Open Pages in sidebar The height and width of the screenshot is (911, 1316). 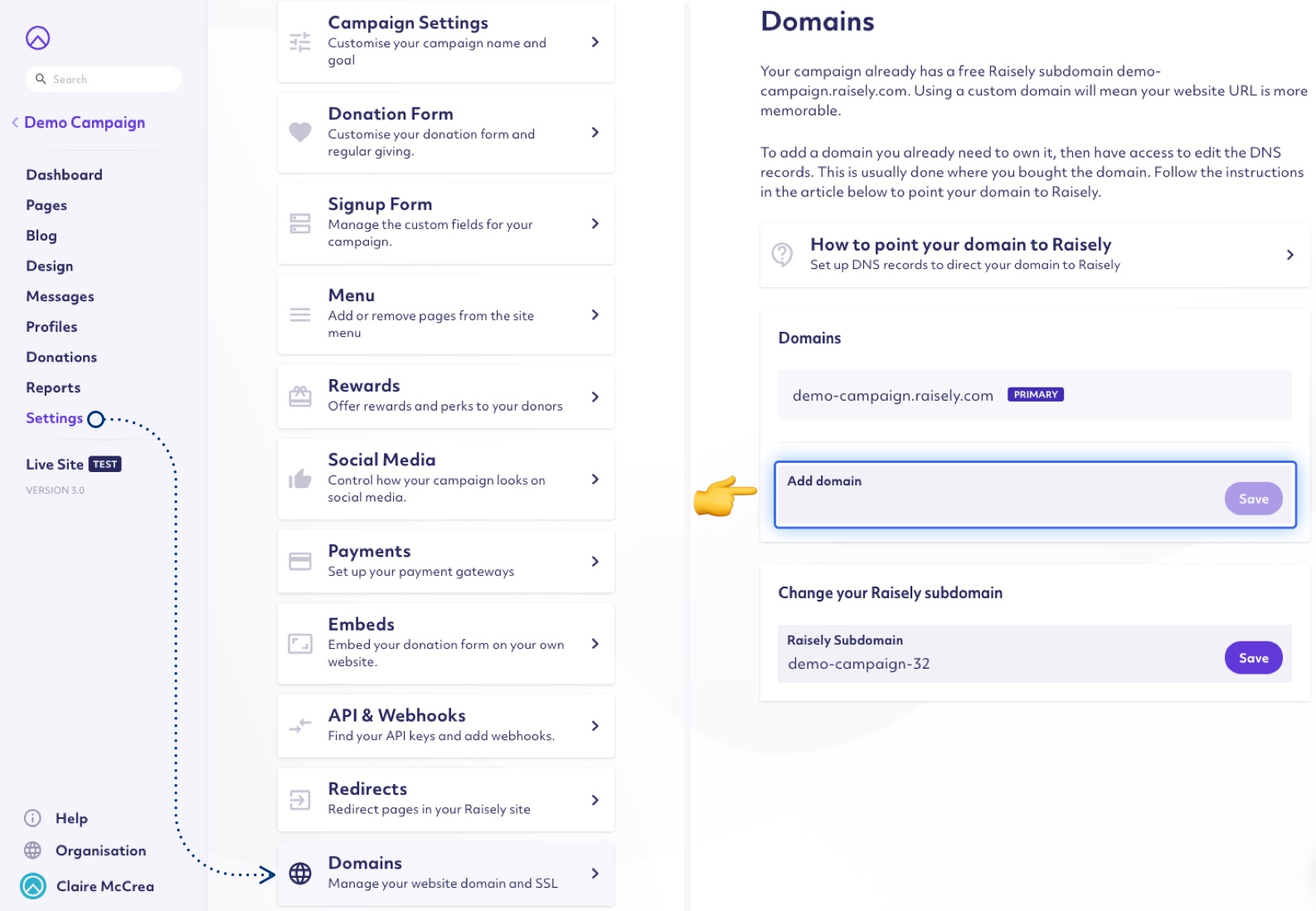pos(46,206)
